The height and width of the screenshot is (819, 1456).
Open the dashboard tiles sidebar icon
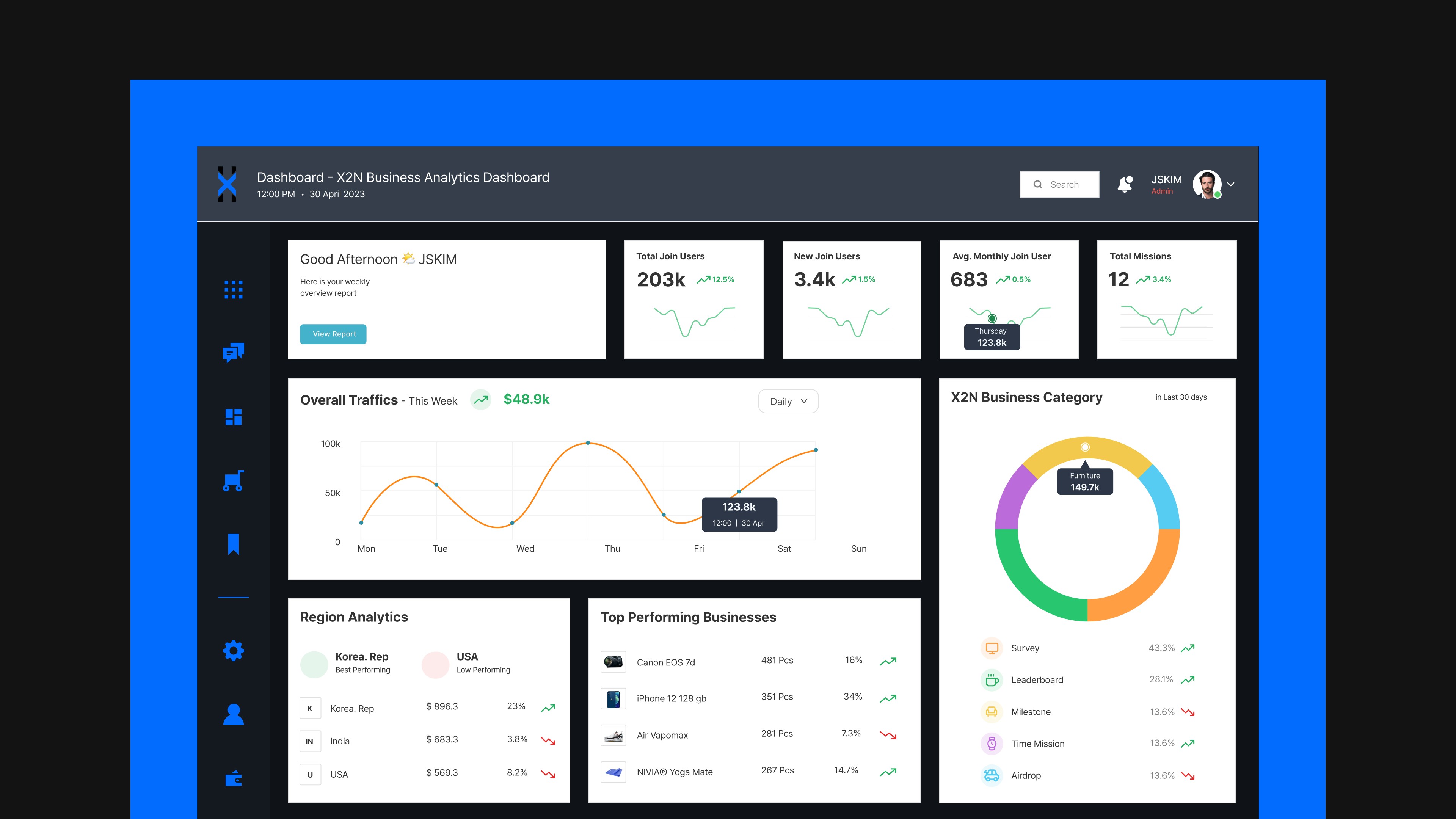click(234, 417)
